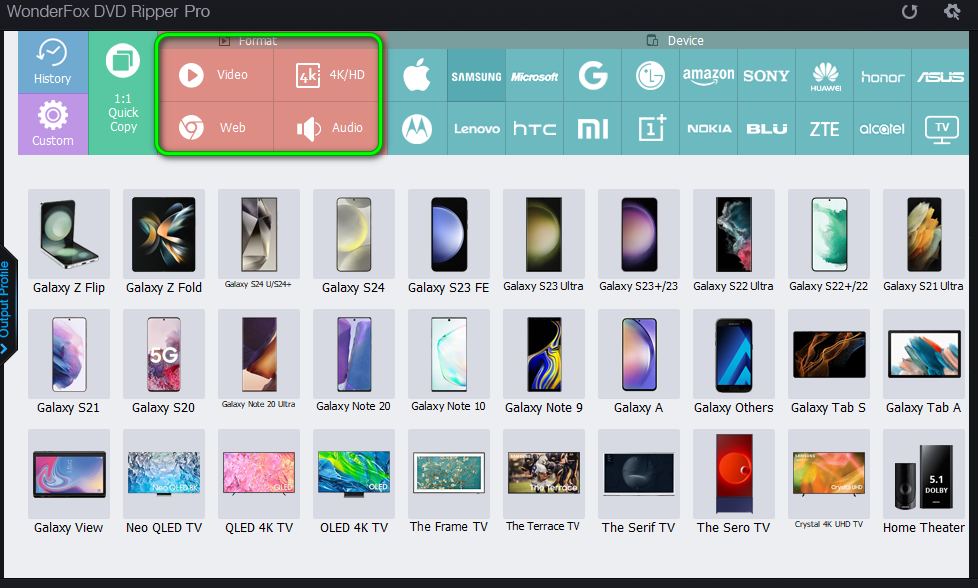Screen dimensions: 978x588
Task: Choose 1:1 Quick Copy mode
Action: coord(123,93)
